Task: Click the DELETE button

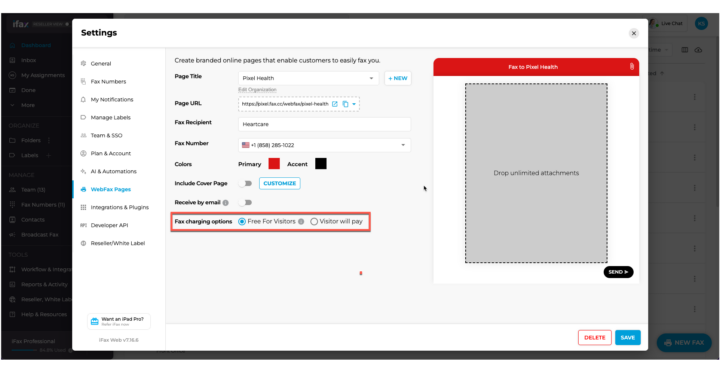Action: tap(595, 338)
